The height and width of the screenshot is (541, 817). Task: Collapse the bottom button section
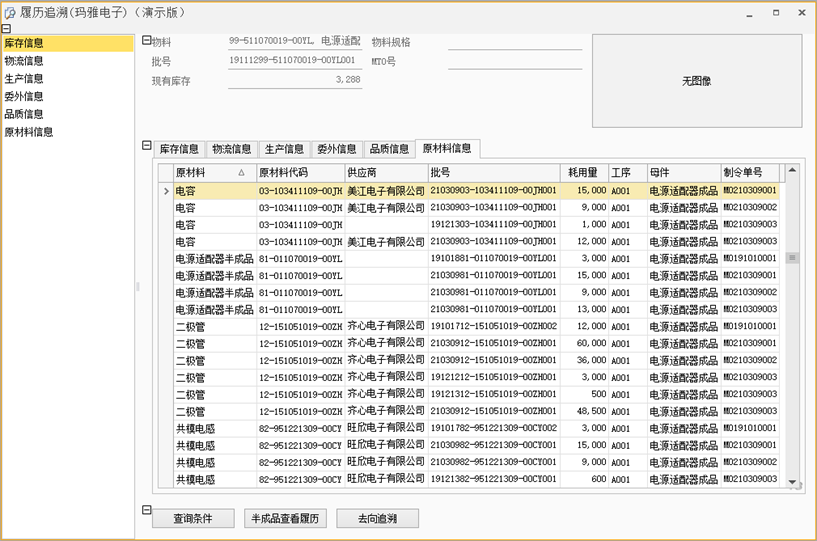click(146, 508)
